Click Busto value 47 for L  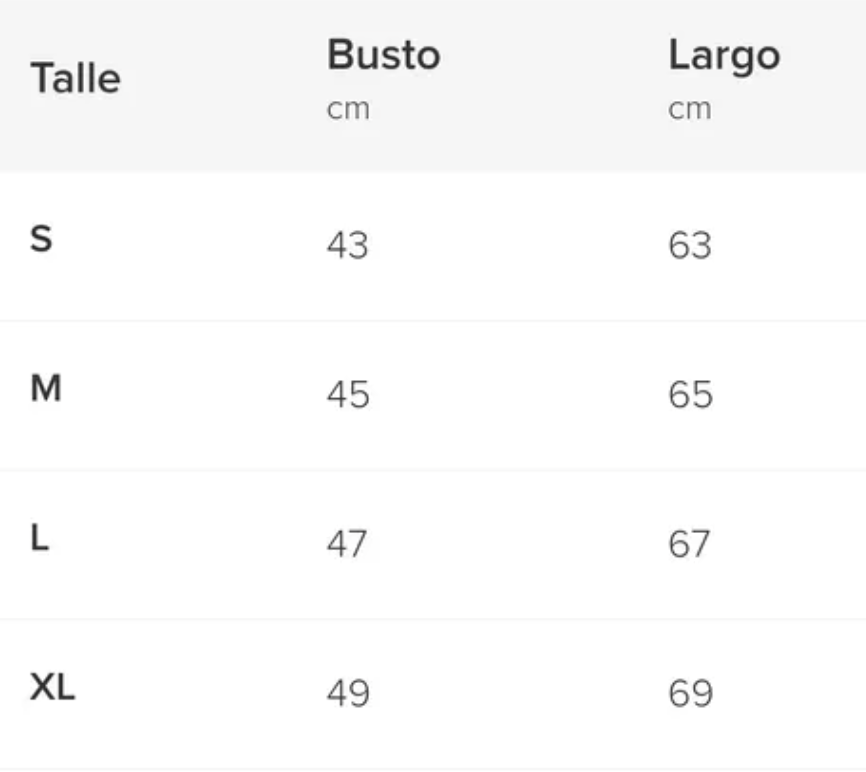[x=346, y=544]
